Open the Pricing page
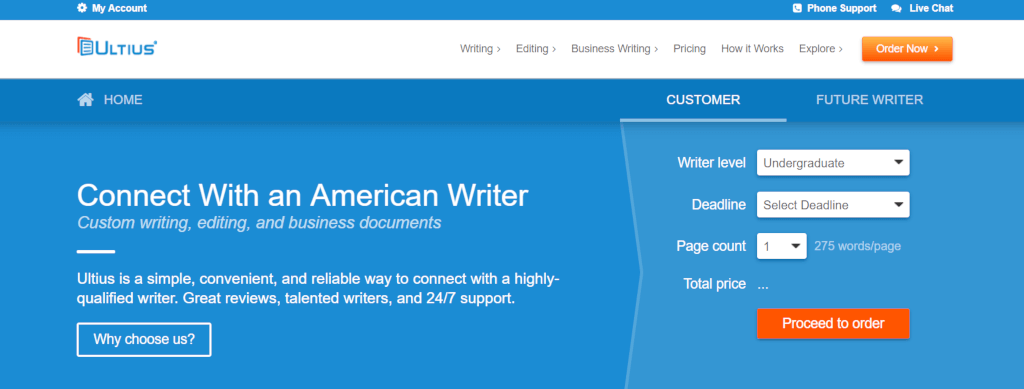1024x389 pixels. click(690, 49)
